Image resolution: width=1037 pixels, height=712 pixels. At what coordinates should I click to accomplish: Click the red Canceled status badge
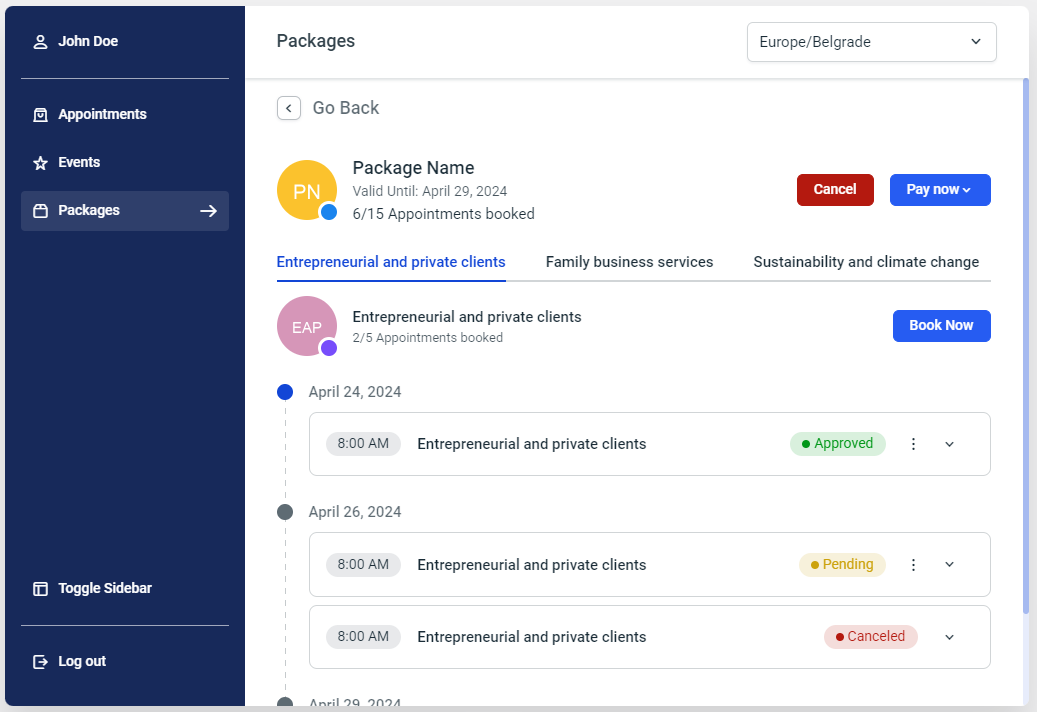coord(870,637)
